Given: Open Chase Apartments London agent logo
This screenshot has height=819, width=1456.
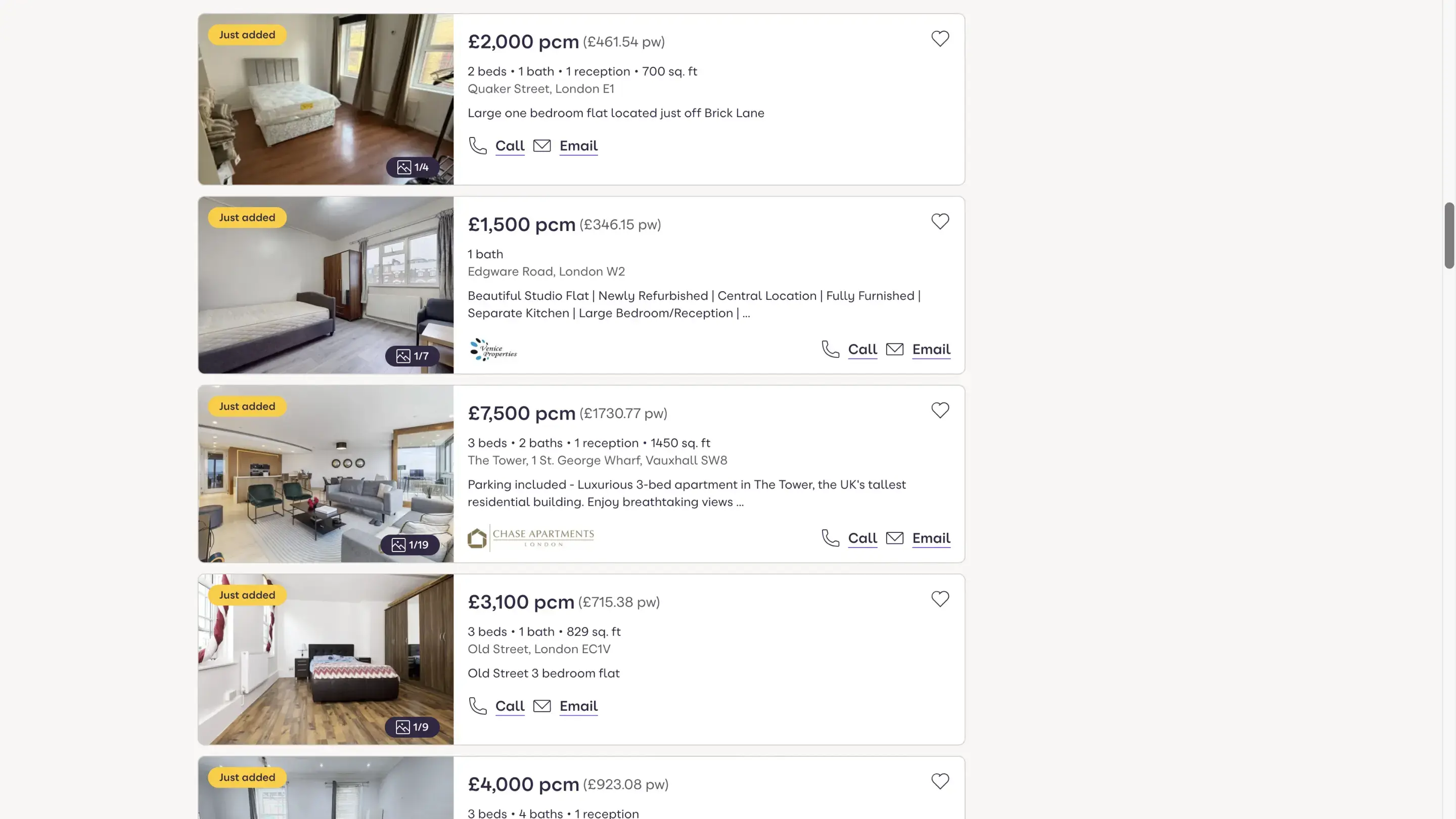Looking at the screenshot, I should pyautogui.click(x=531, y=538).
